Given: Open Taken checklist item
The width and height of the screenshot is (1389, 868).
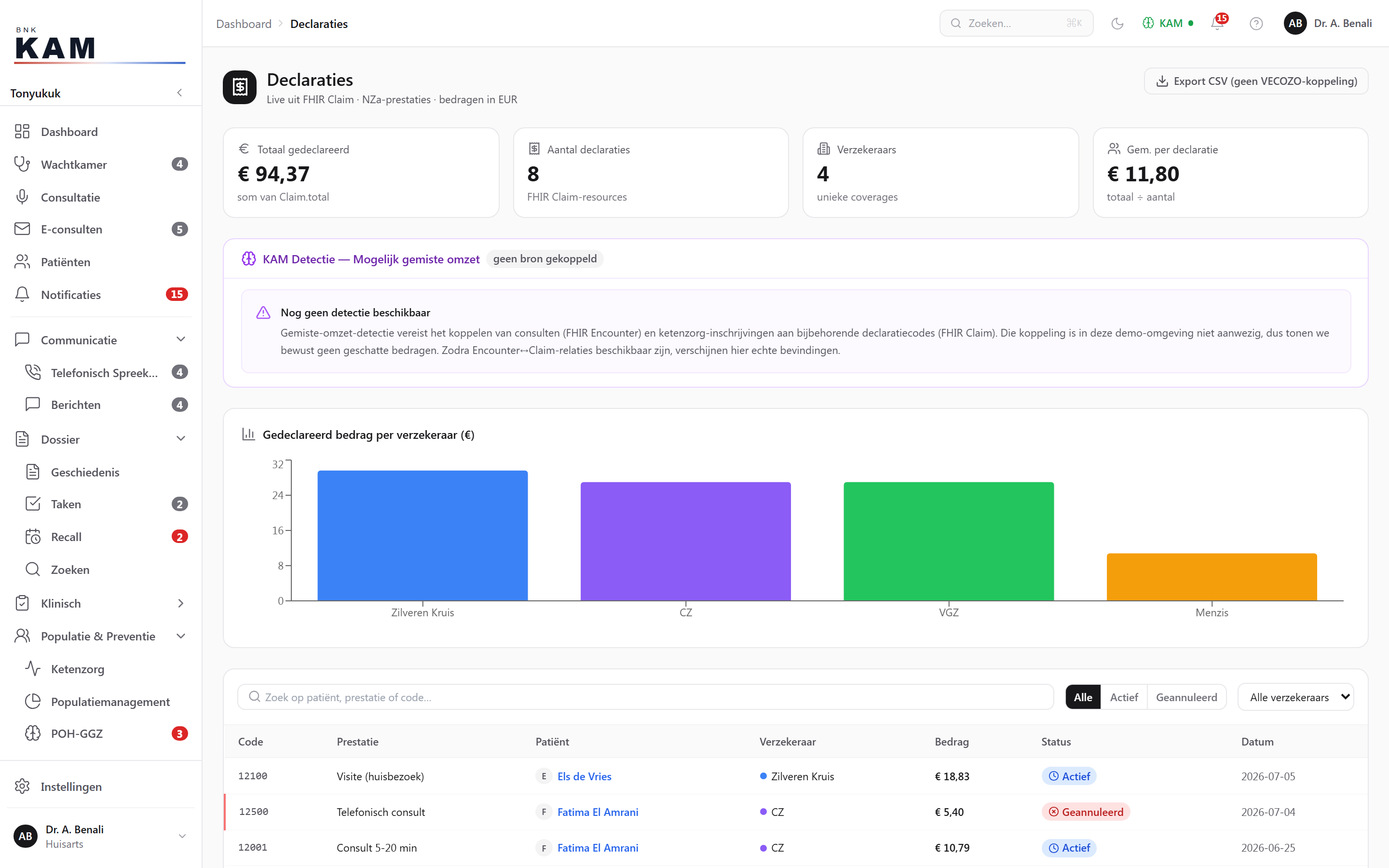Looking at the screenshot, I should (x=107, y=504).
